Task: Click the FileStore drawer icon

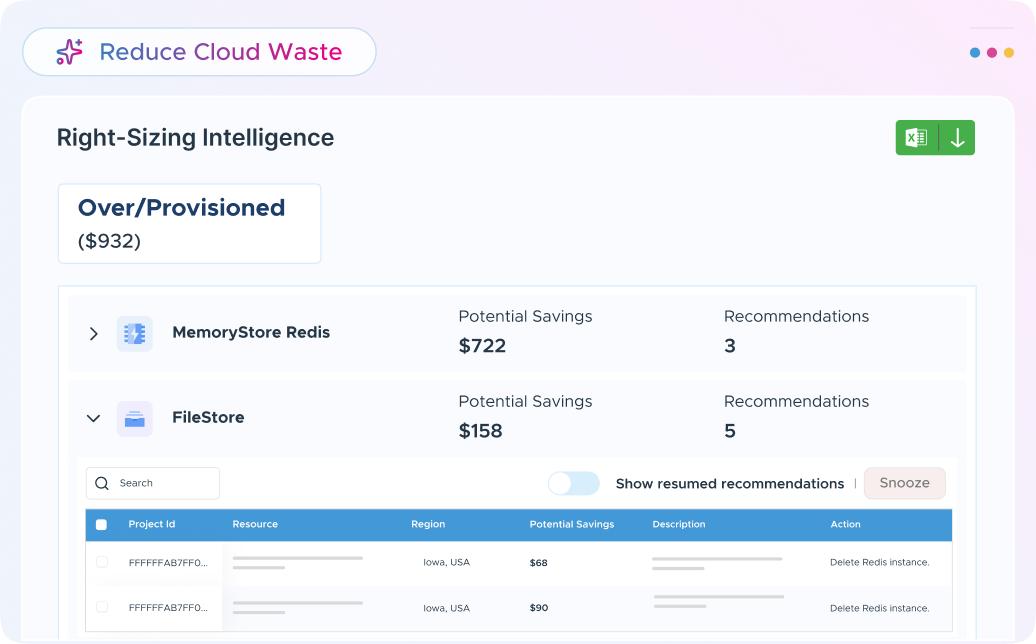Action: coord(134,418)
